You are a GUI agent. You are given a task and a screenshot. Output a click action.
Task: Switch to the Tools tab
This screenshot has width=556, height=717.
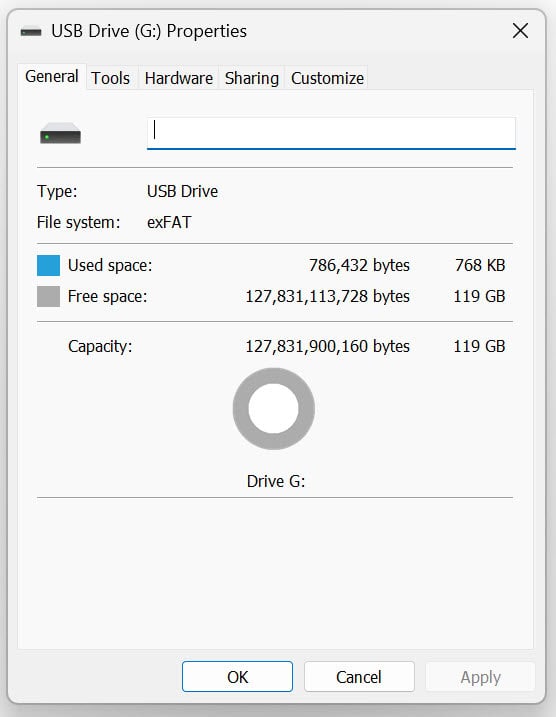(x=110, y=78)
